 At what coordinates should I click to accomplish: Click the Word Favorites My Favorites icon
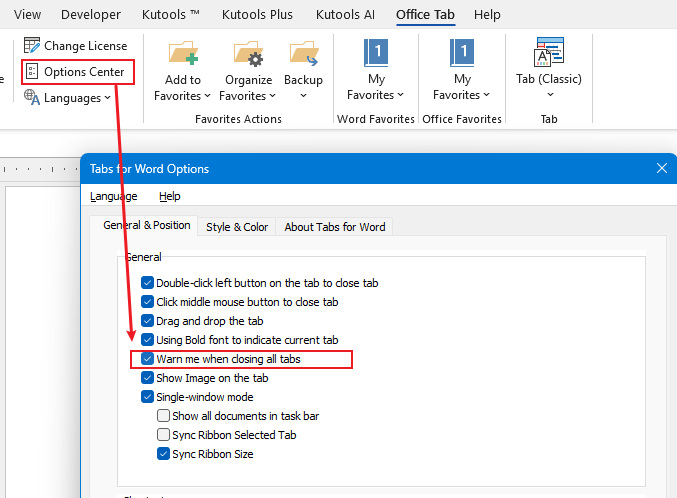click(x=376, y=53)
